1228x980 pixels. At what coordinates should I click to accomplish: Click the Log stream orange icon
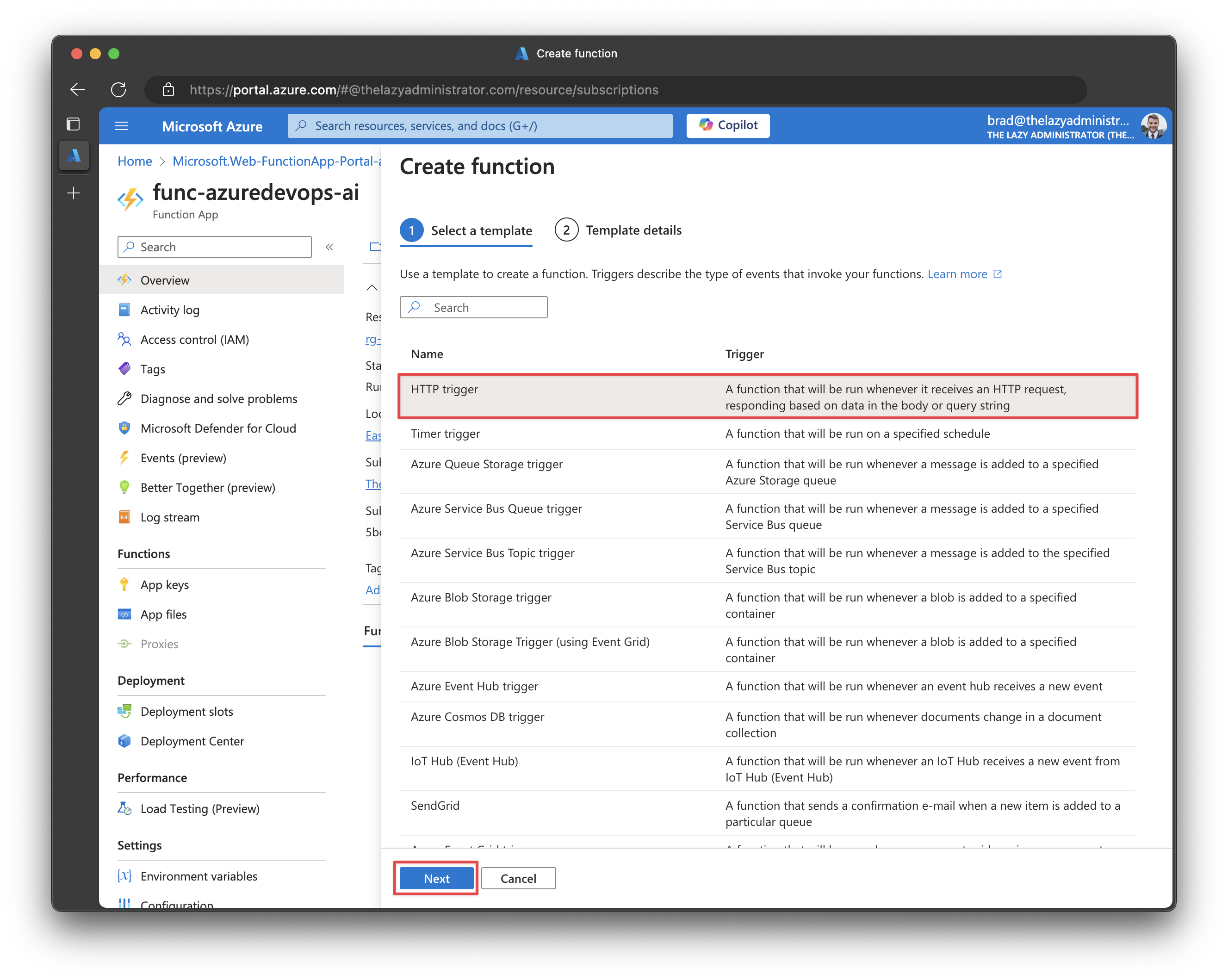pos(124,517)
